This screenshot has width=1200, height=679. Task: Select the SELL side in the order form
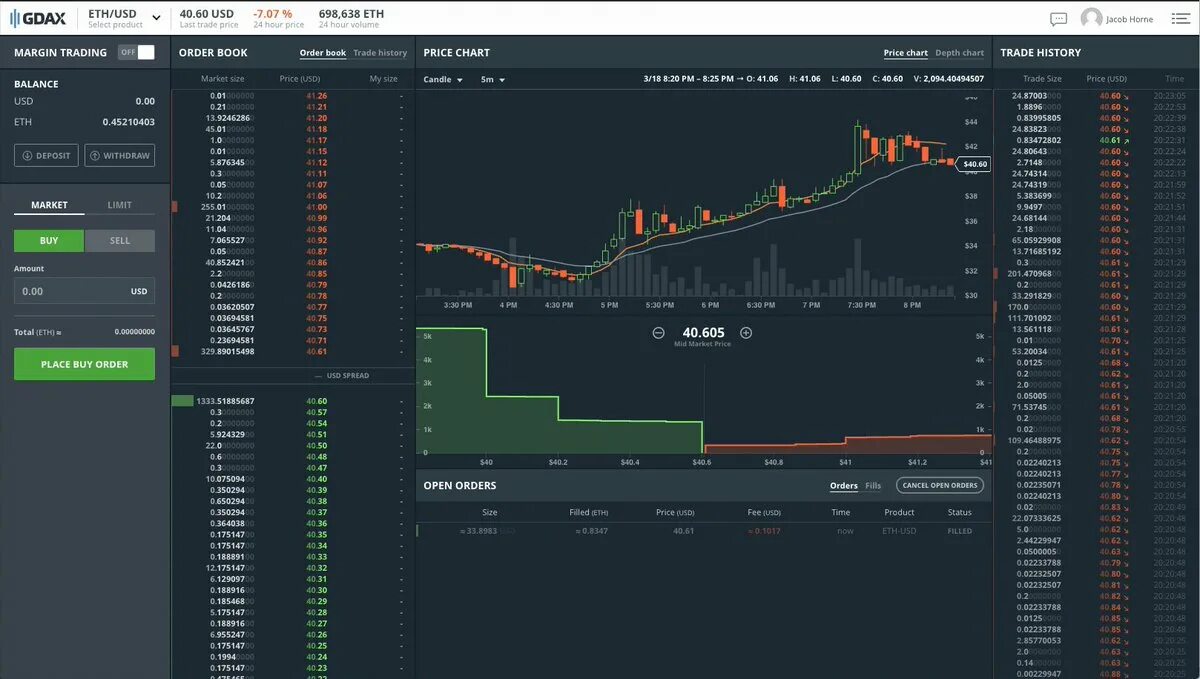click(x=120, y=240)
